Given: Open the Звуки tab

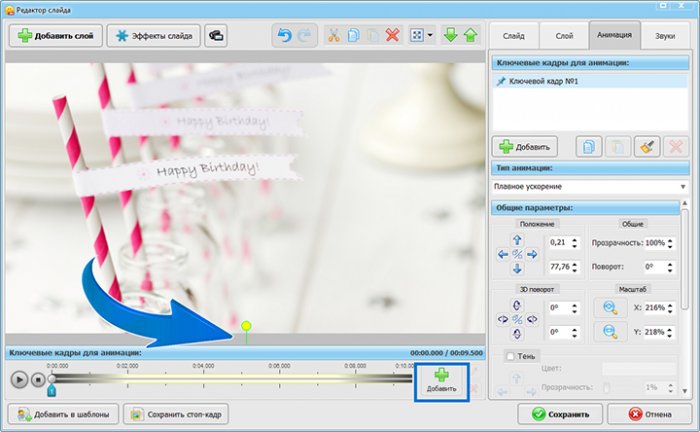Looking at the screenshot, I should coord(663,35).
